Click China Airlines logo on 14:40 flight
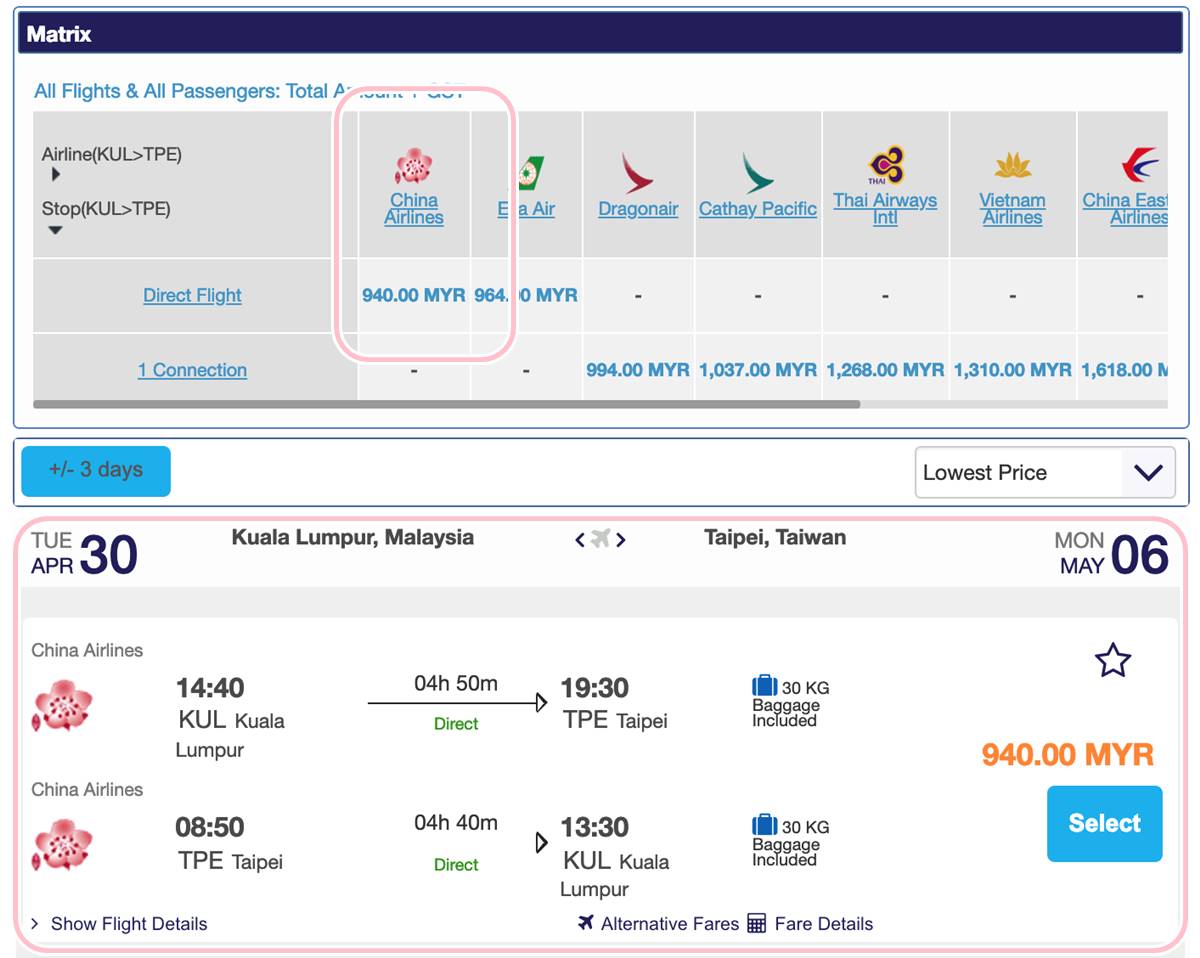 pos(62,705)
